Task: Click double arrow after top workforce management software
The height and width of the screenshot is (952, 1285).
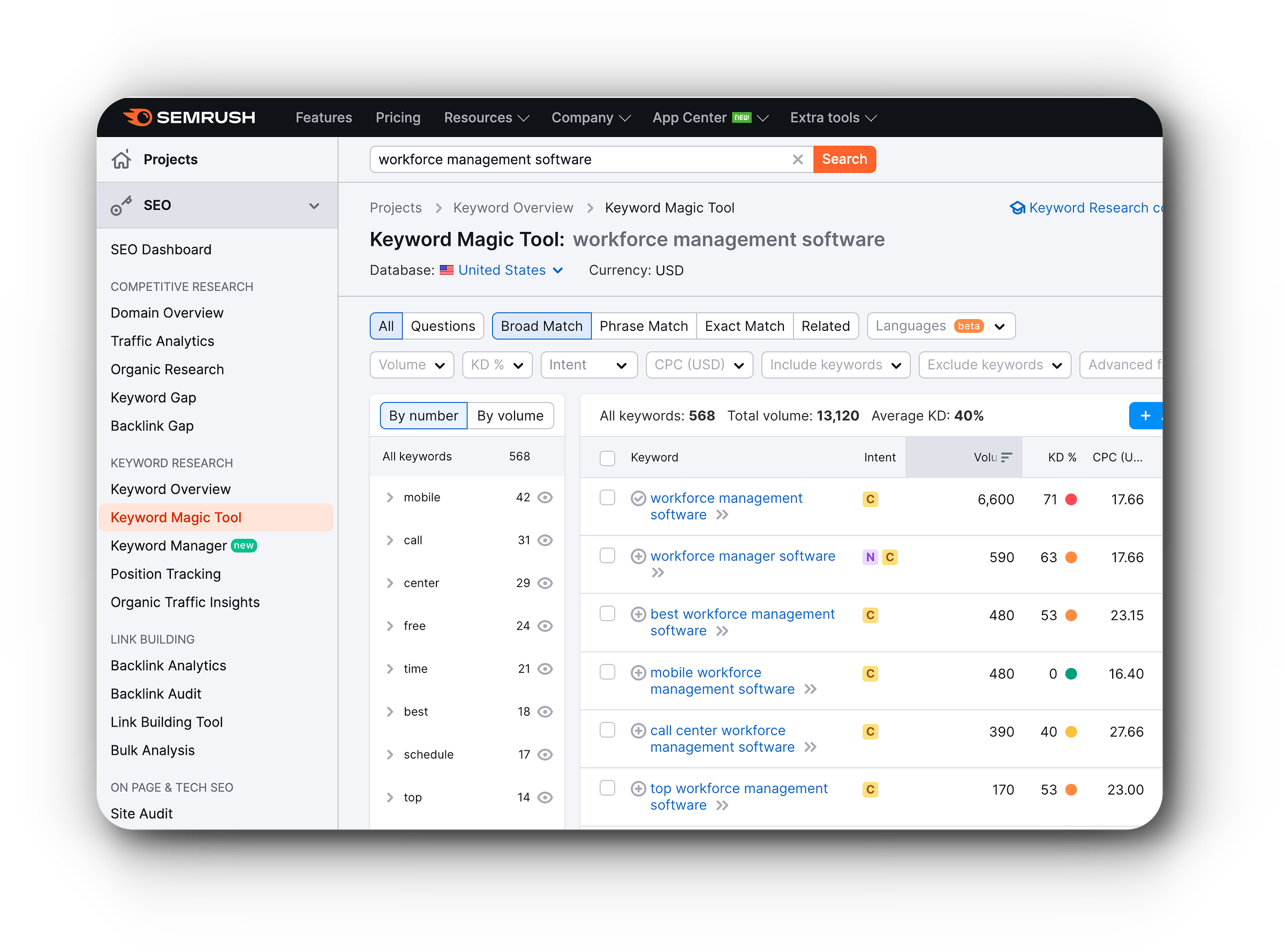Action: [x=723, y=806]
